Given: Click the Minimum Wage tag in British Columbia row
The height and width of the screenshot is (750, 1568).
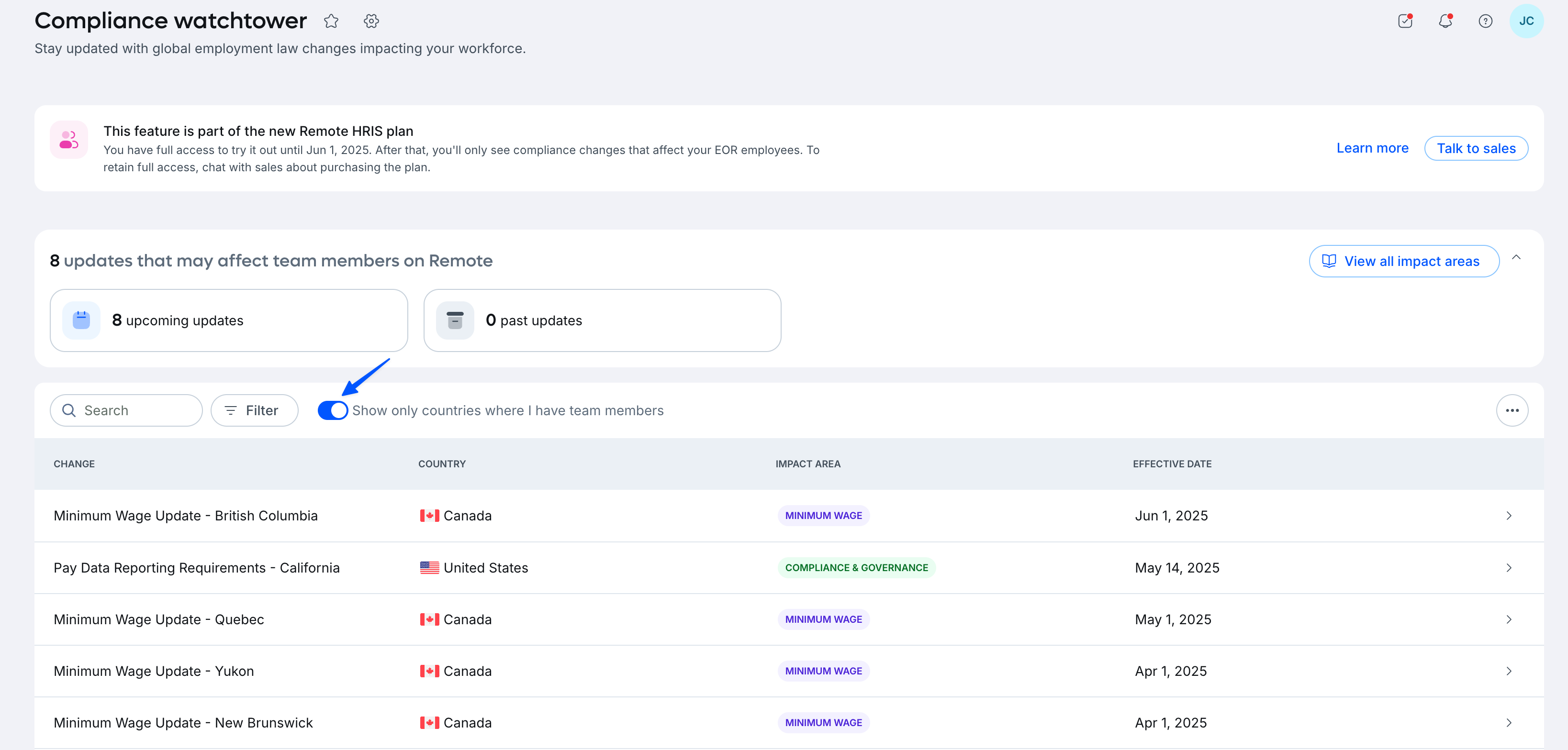Looking at the screenshot, I should 824,516.
